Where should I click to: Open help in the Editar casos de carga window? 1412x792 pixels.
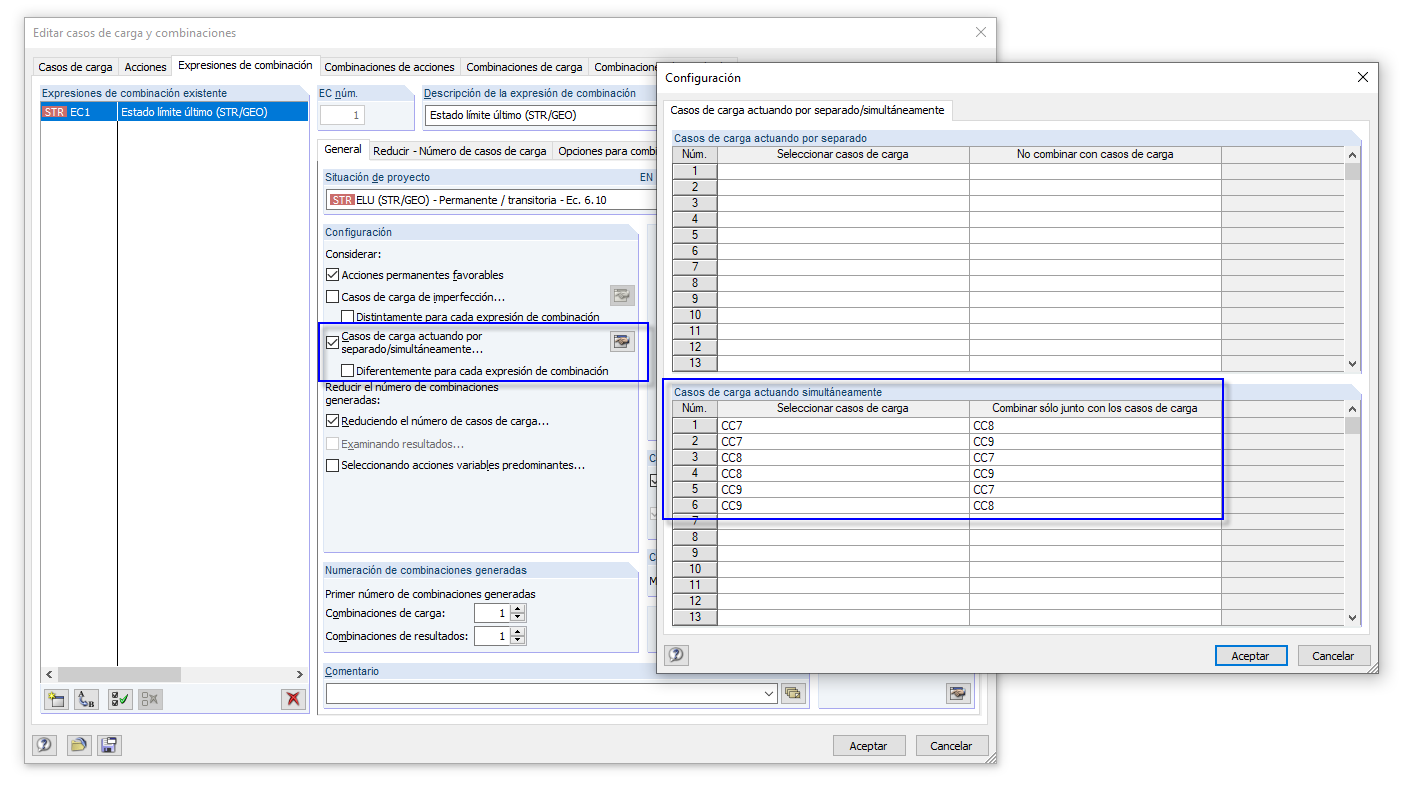tap(45, 745)
